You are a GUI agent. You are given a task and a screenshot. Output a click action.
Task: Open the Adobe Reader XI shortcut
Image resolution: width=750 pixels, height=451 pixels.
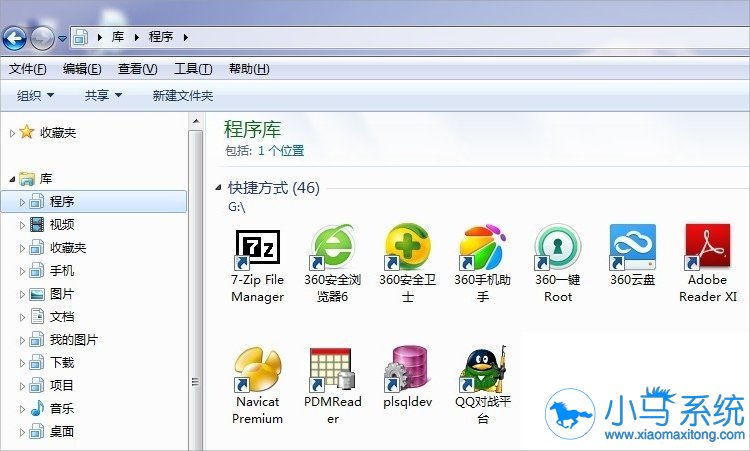click(708, 264)
